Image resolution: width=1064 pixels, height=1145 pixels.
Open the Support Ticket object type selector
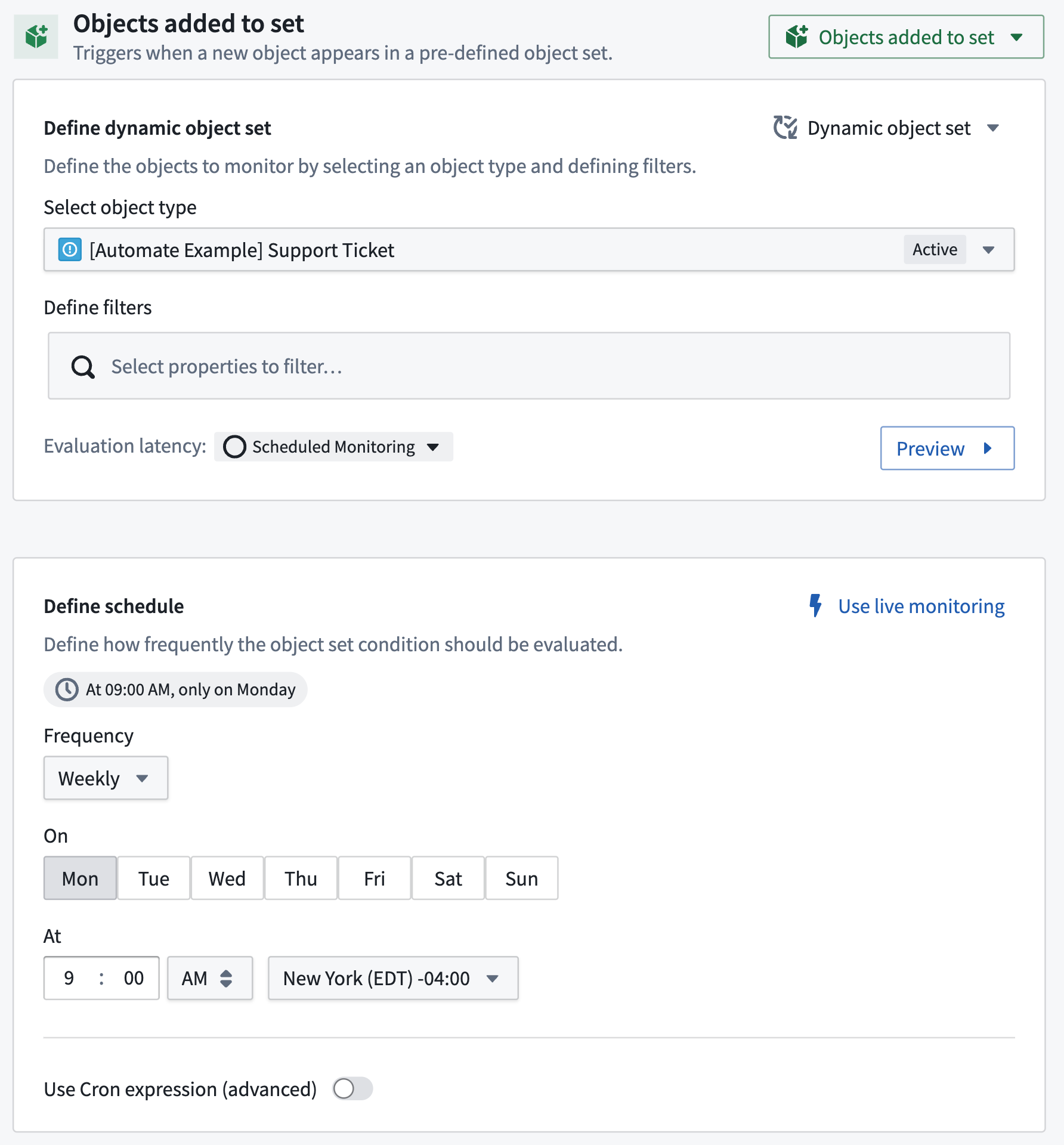529,250
